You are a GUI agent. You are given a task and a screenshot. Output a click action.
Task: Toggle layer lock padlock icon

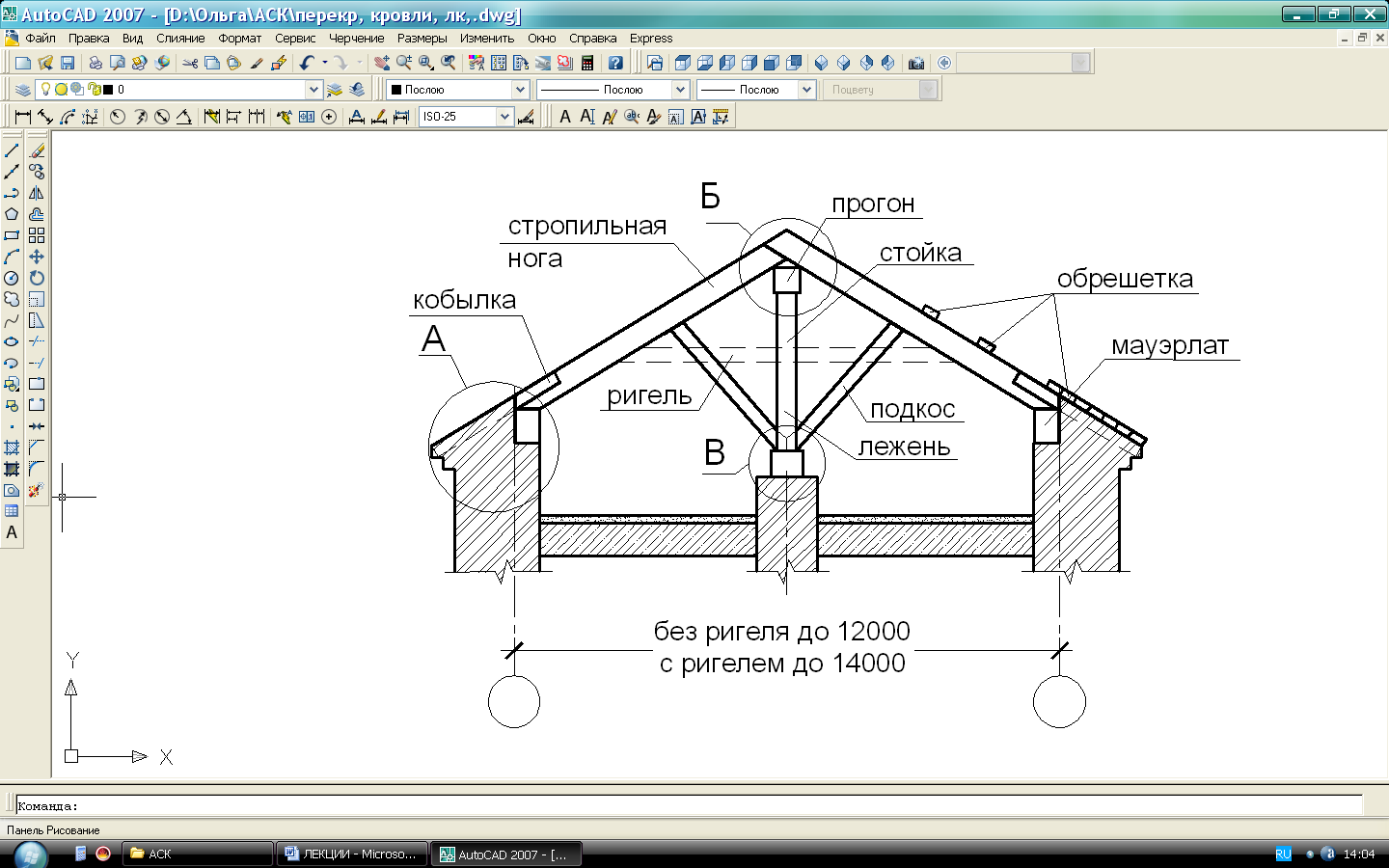coord(94,89)
